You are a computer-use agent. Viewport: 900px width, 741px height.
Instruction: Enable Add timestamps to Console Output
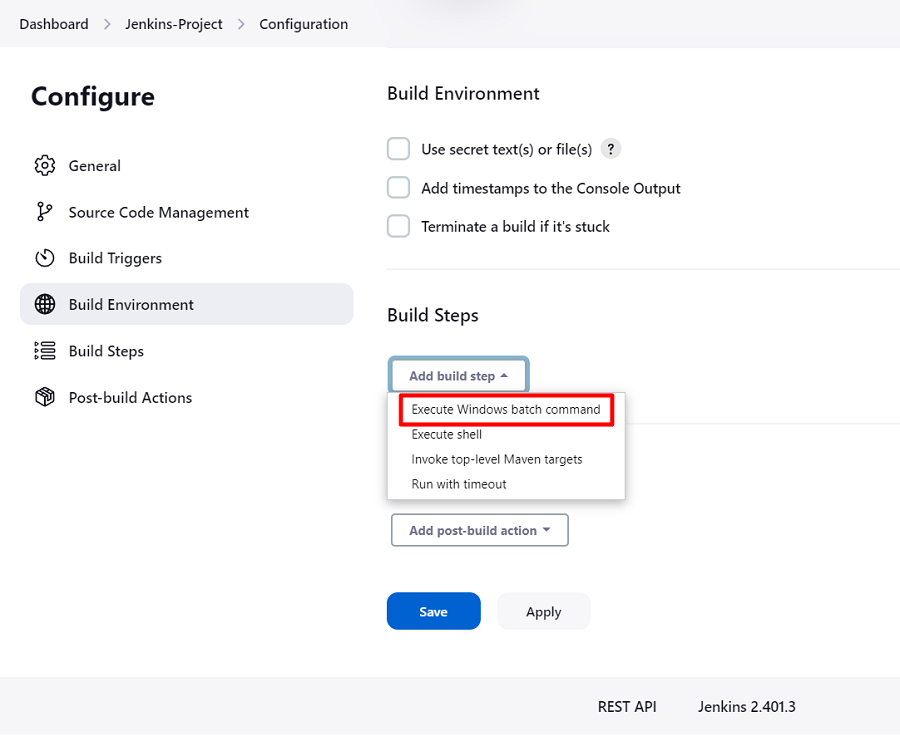[399, 188]
